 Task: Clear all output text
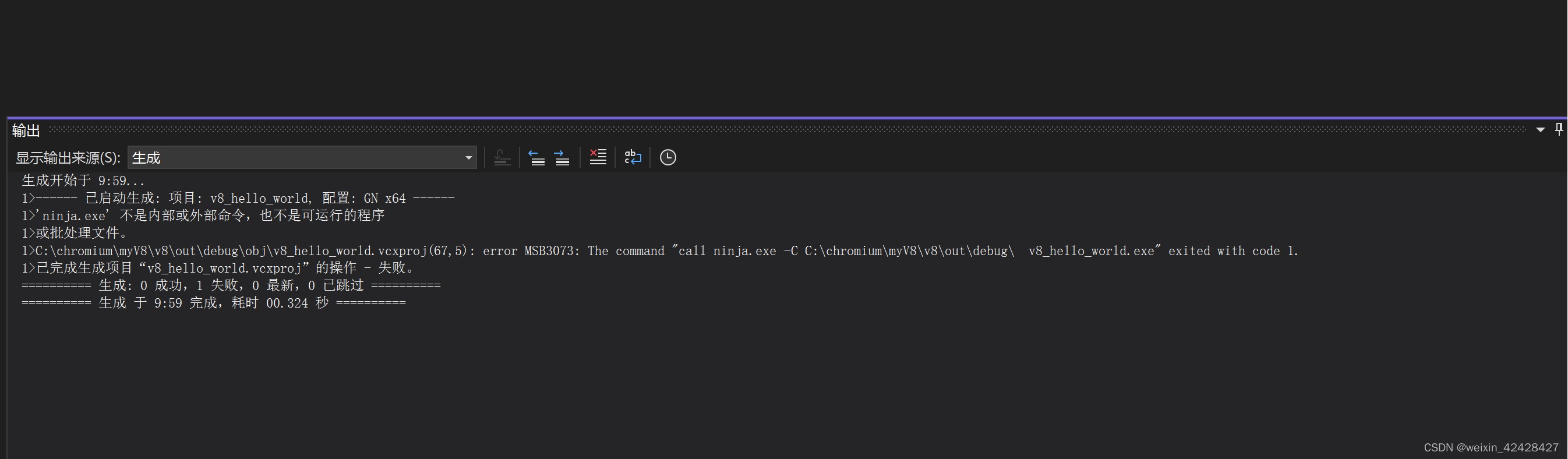click(598, 158)
